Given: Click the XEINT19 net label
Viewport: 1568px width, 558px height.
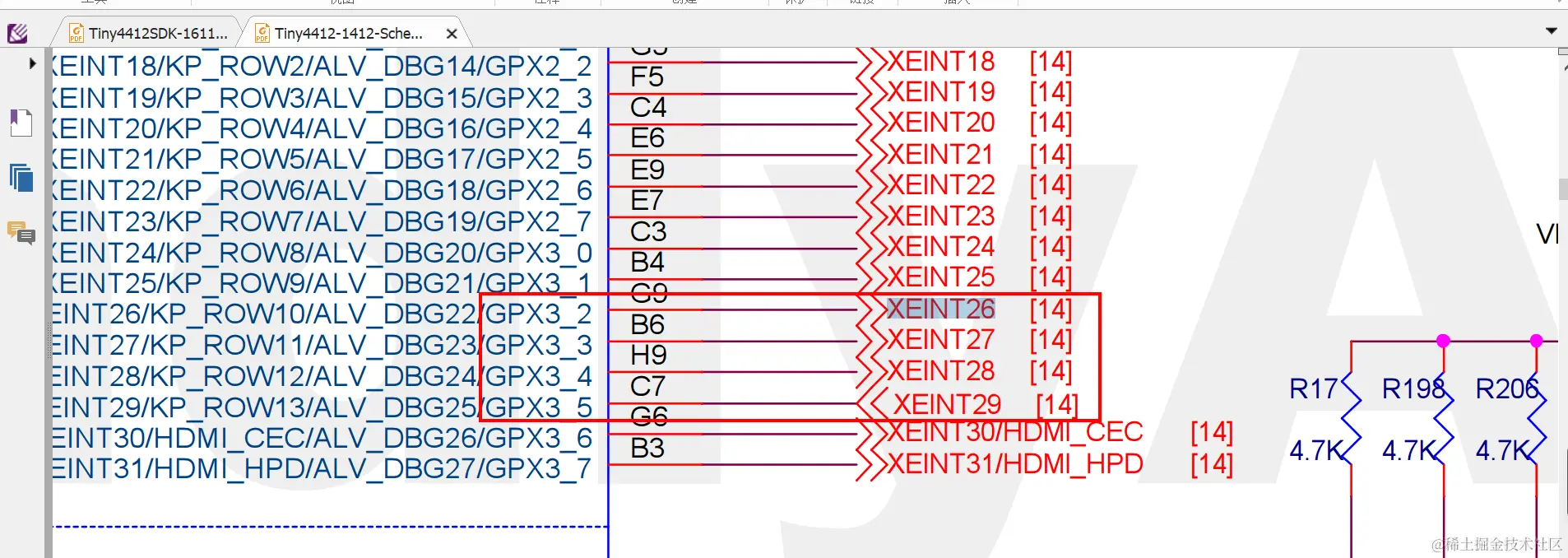Looking at the screenshot, I should [940, 91].
